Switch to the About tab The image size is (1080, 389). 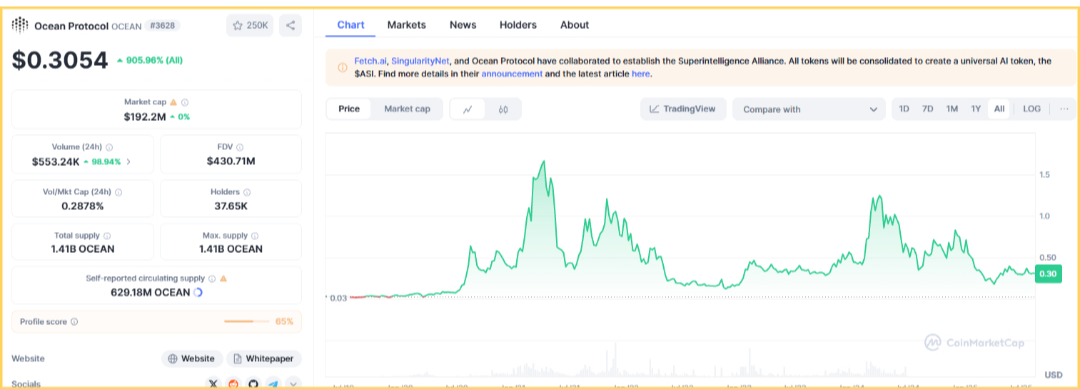point(574,25)
